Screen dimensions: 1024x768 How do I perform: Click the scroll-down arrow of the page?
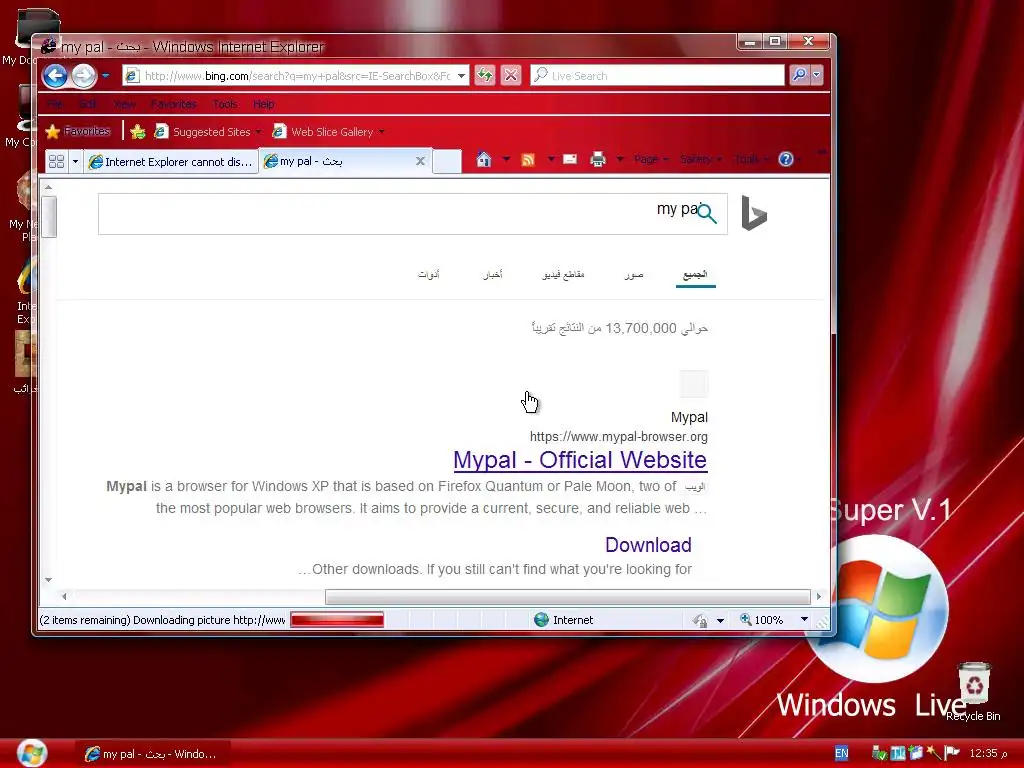click(48, 580)
